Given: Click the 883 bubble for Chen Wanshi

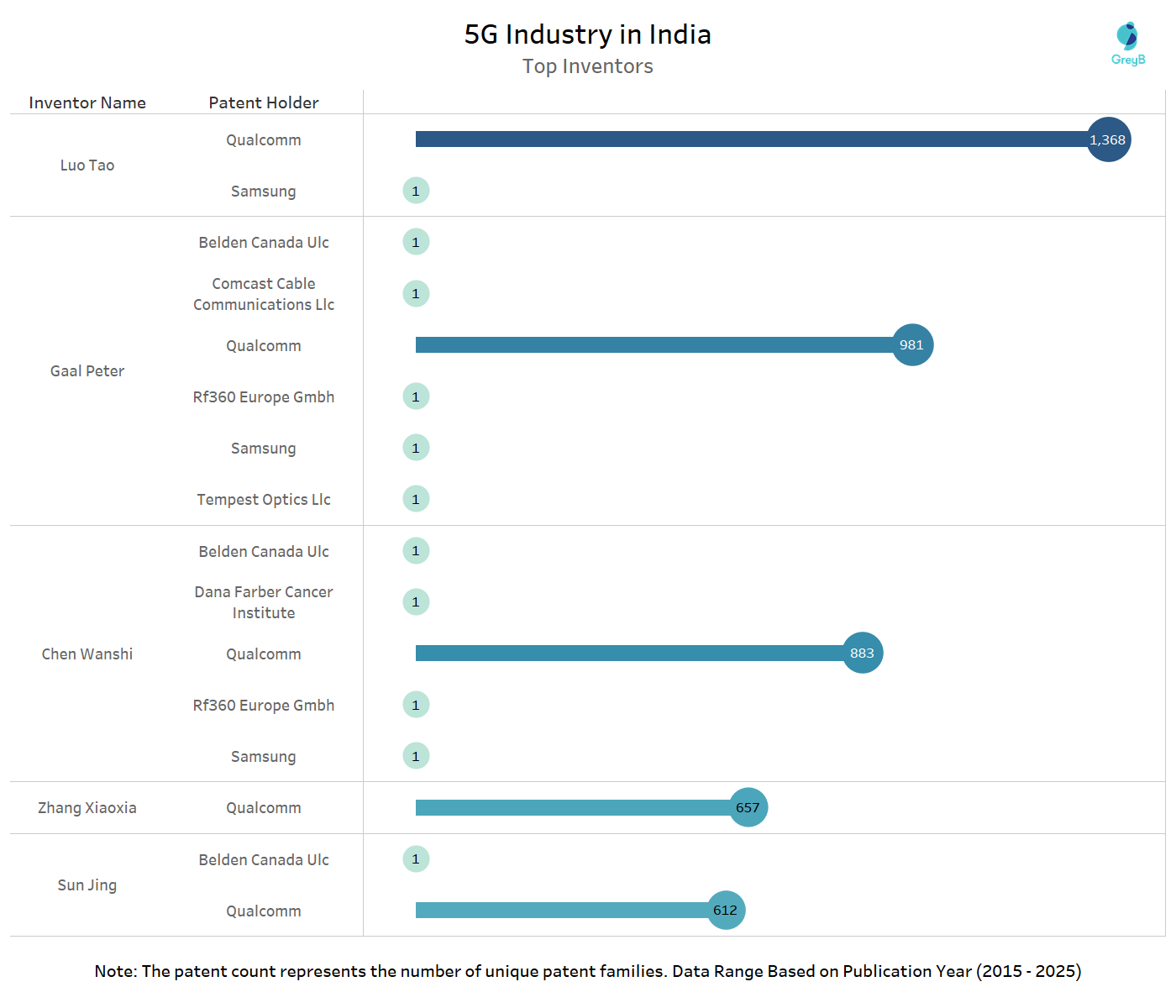Looking at the screenshot, I should 862,653.
